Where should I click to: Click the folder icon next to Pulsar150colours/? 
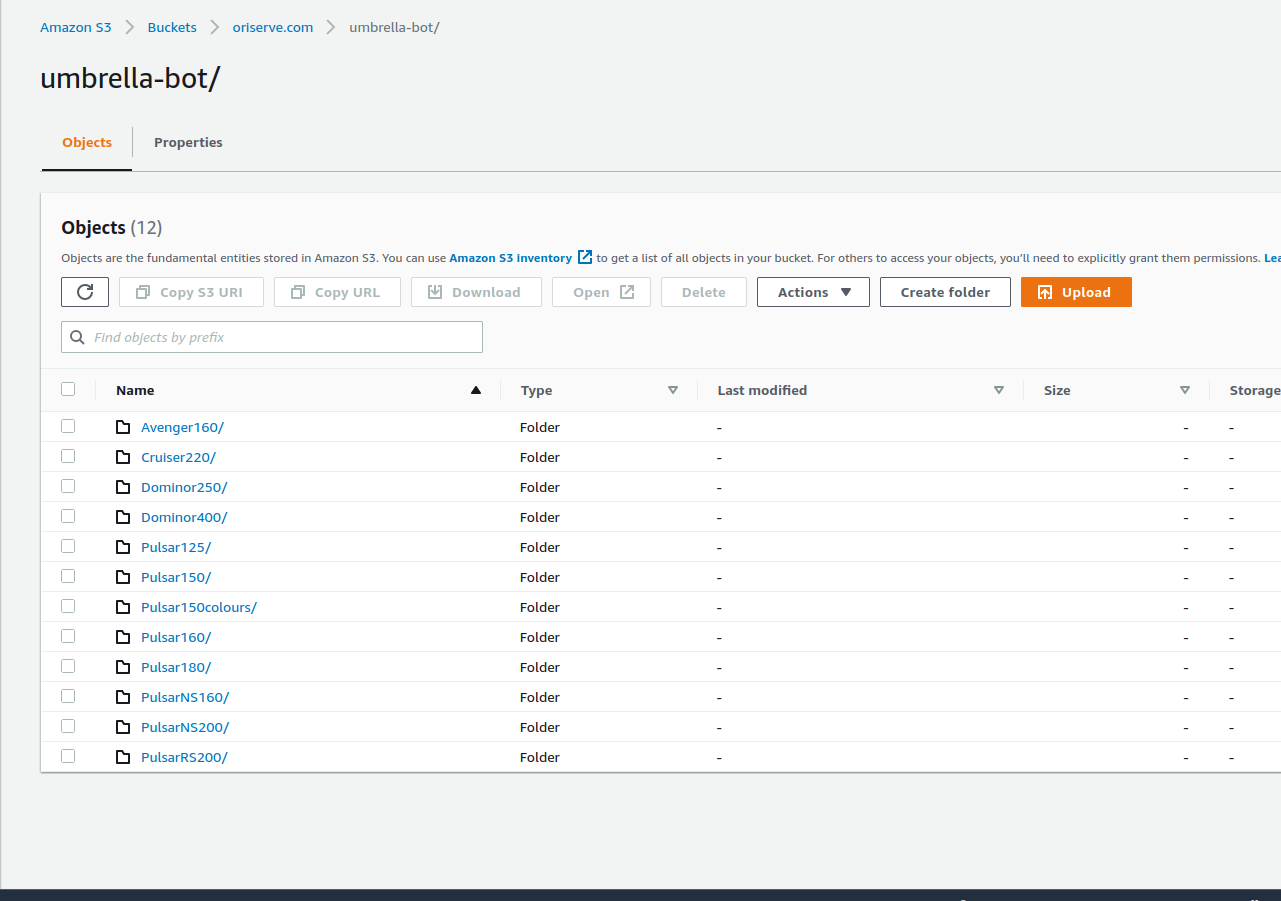tap(123, 607)
